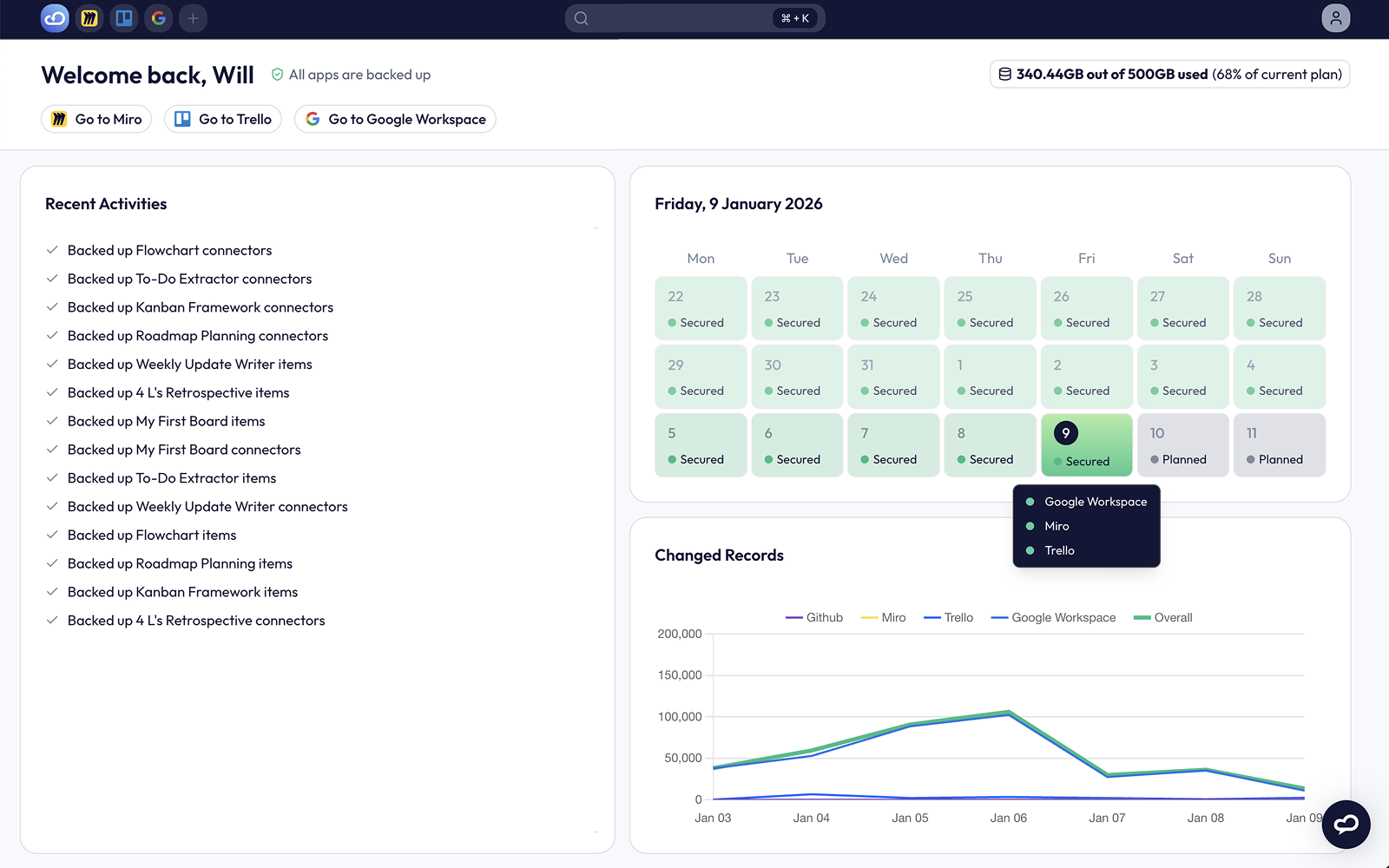Click the Jan 10 Planned calendar cell
This screenshot has width=1389, height=868.
[x=1182, y=444]
